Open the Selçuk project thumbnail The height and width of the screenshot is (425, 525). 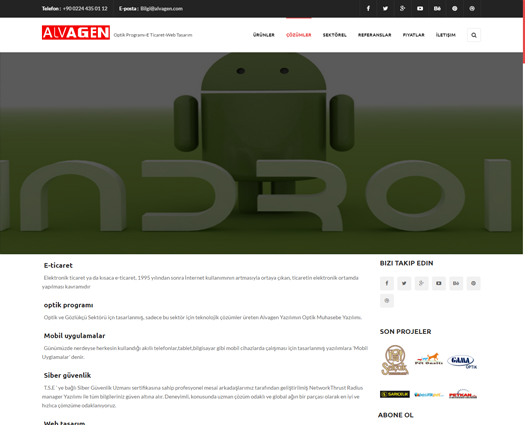coord(395,360)
